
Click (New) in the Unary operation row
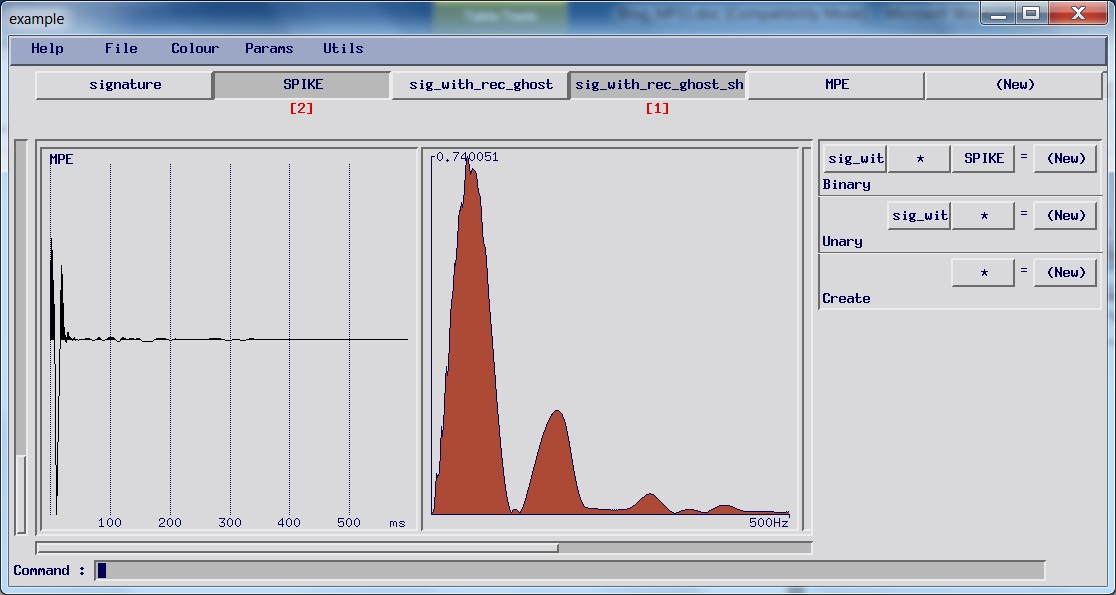[1064, 214]
